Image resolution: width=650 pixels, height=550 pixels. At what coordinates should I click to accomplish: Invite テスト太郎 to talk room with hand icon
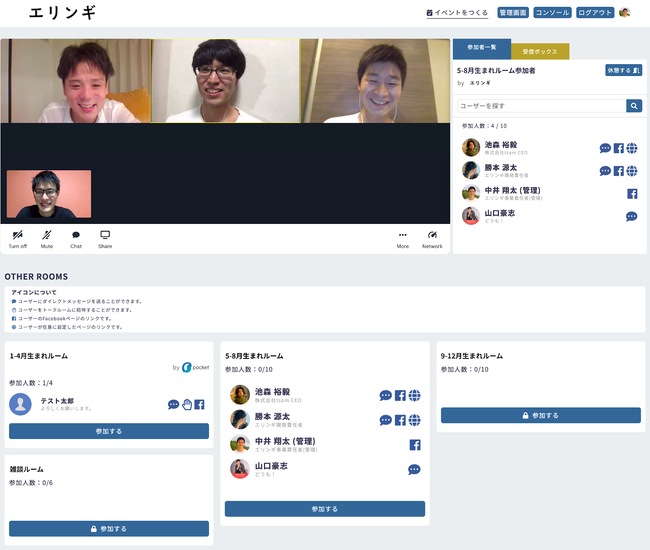[186, 404]
